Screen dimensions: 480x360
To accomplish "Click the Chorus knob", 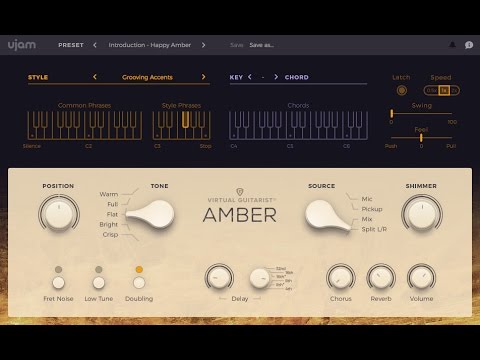I will pos(340,278).
